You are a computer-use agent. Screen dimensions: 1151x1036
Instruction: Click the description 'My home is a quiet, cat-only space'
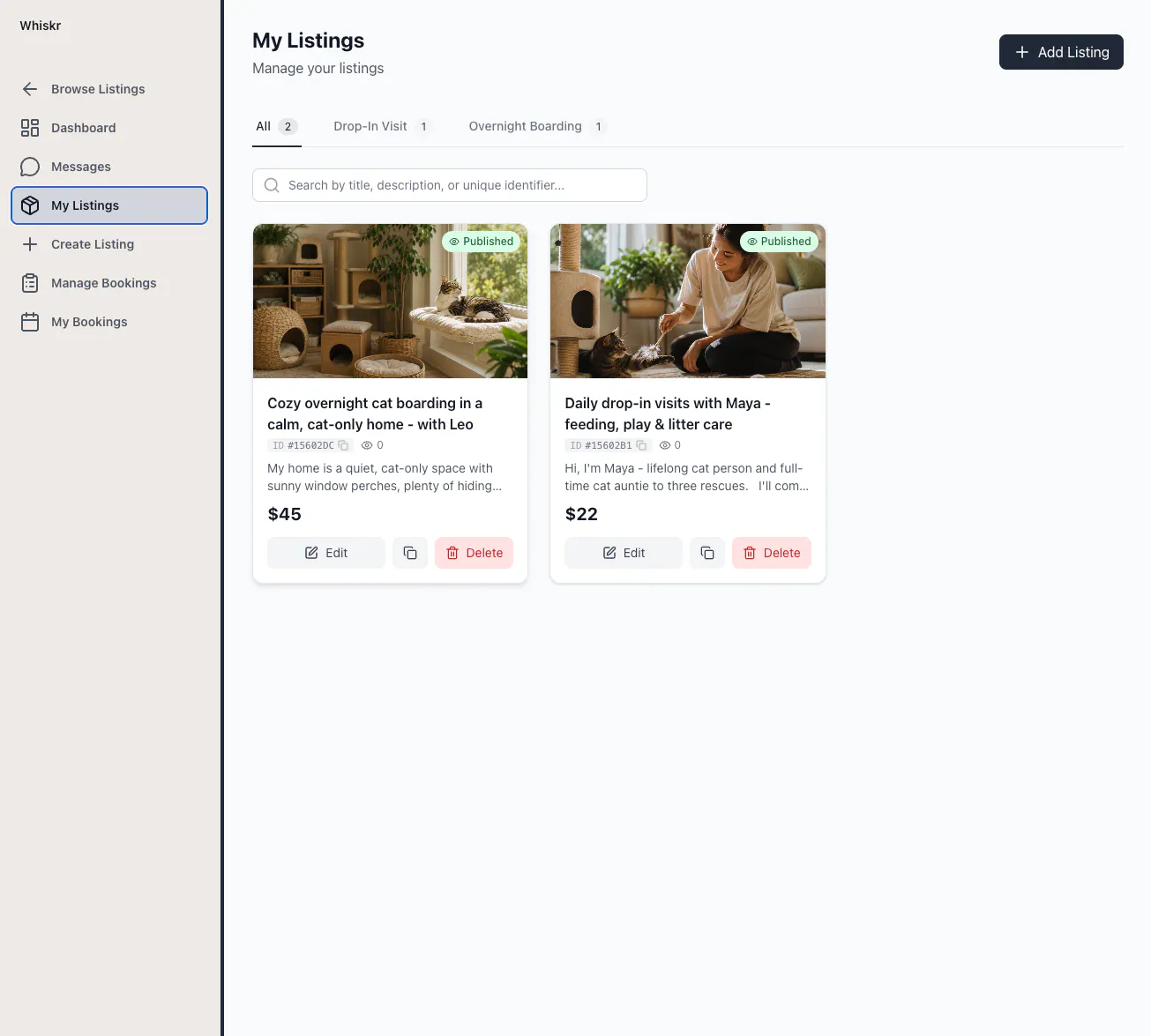tap(385, 477)
